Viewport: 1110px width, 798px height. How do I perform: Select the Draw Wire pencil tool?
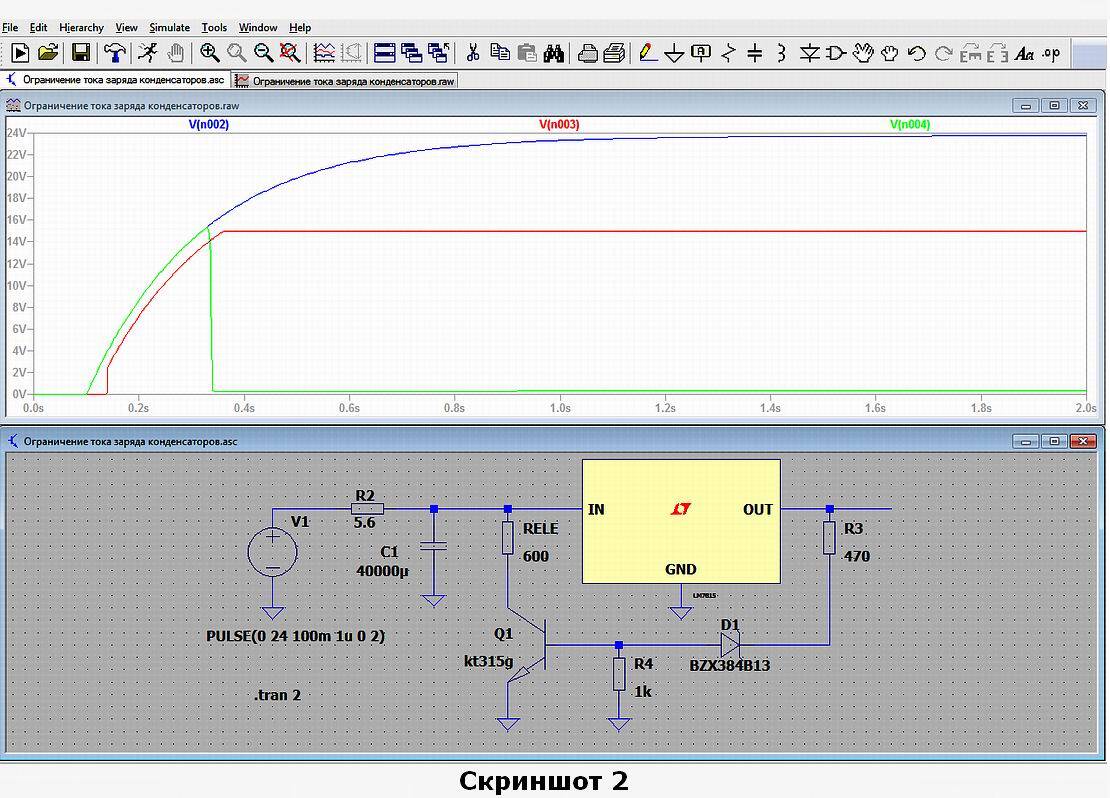647,53
